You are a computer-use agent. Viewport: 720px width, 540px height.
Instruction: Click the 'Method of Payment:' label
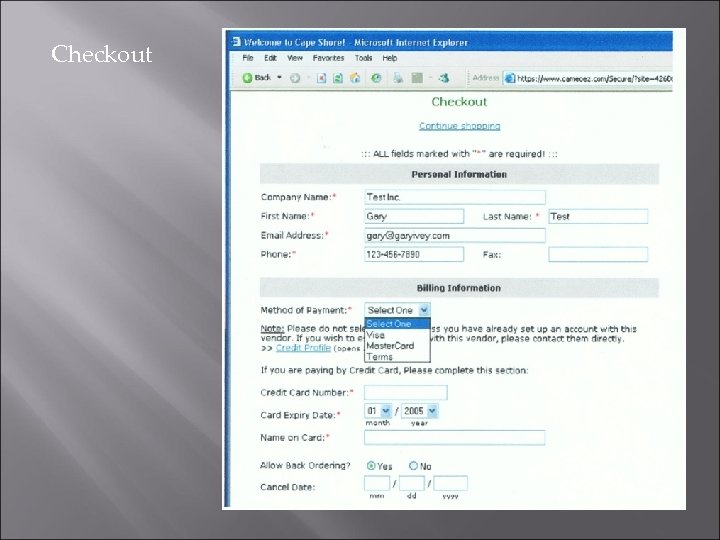(306, 310)
